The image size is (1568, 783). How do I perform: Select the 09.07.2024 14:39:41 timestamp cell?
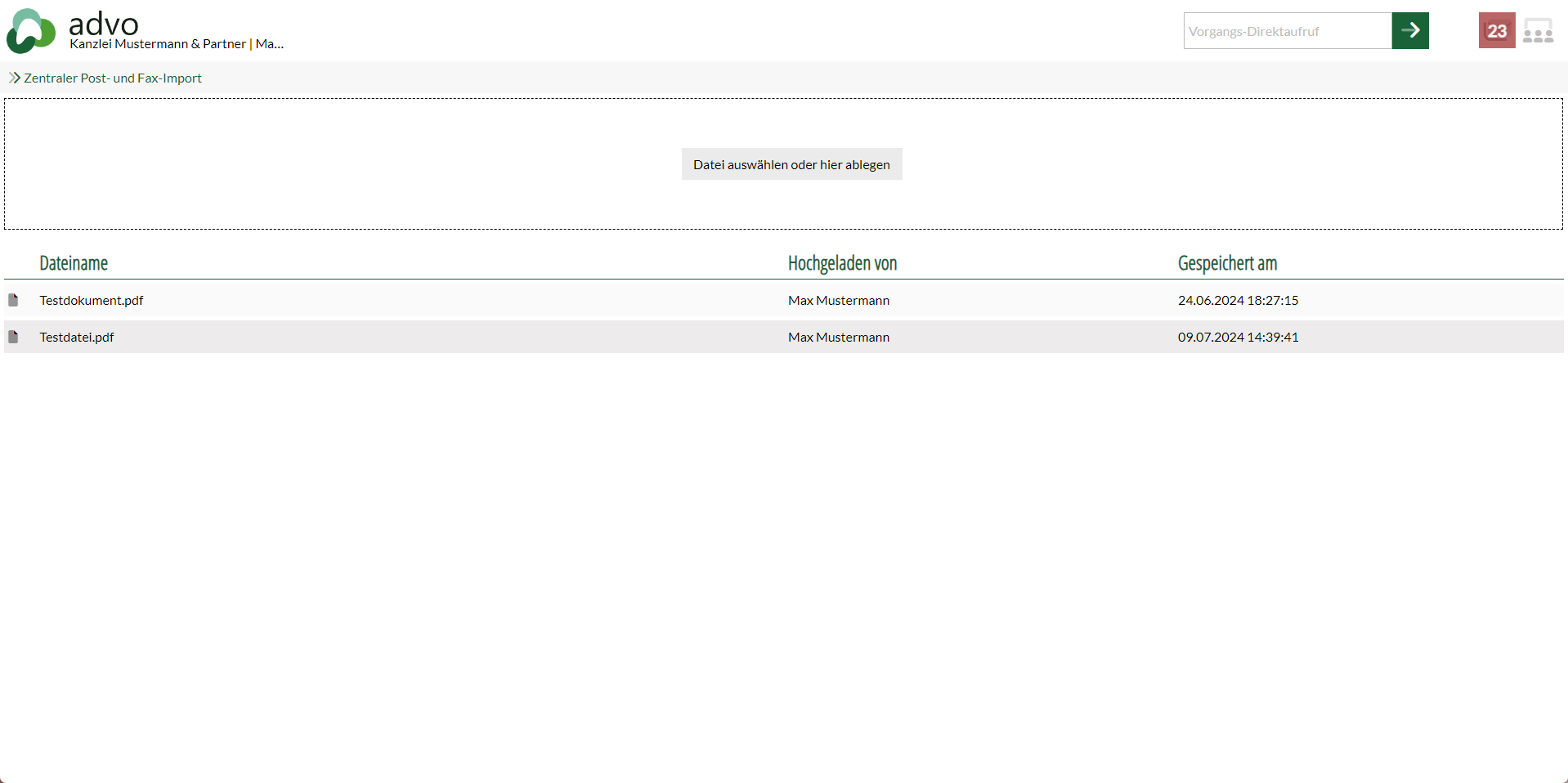click(x=1238, y=338)
